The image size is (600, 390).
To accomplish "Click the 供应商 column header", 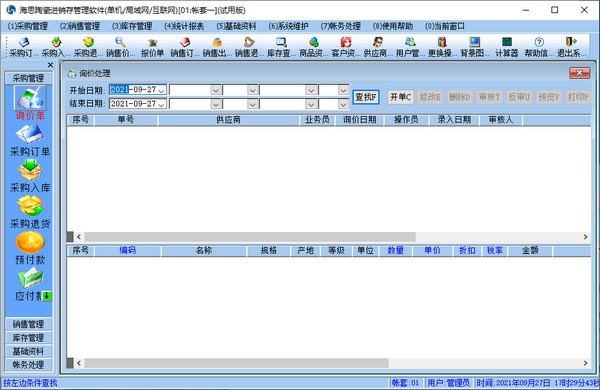I will 228,120.
